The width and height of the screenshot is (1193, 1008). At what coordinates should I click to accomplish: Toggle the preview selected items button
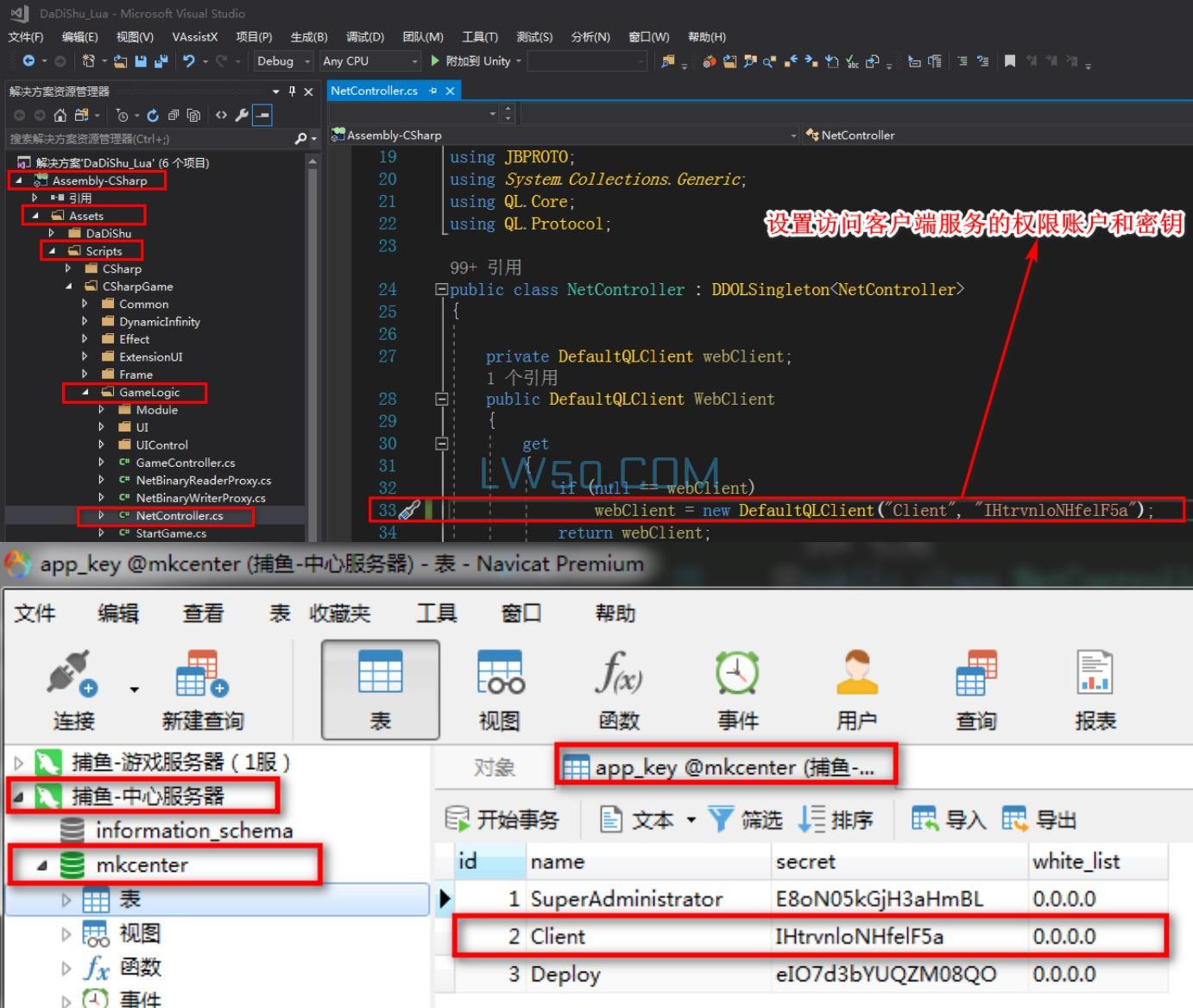tap(262, 116)
